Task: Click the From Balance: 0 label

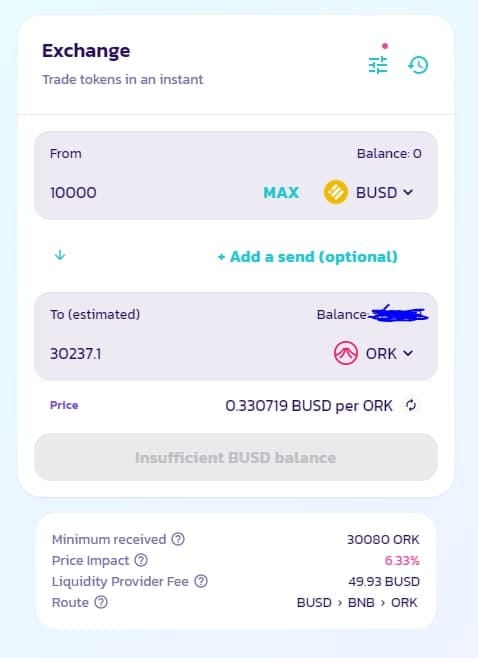Action: point(389,154)
